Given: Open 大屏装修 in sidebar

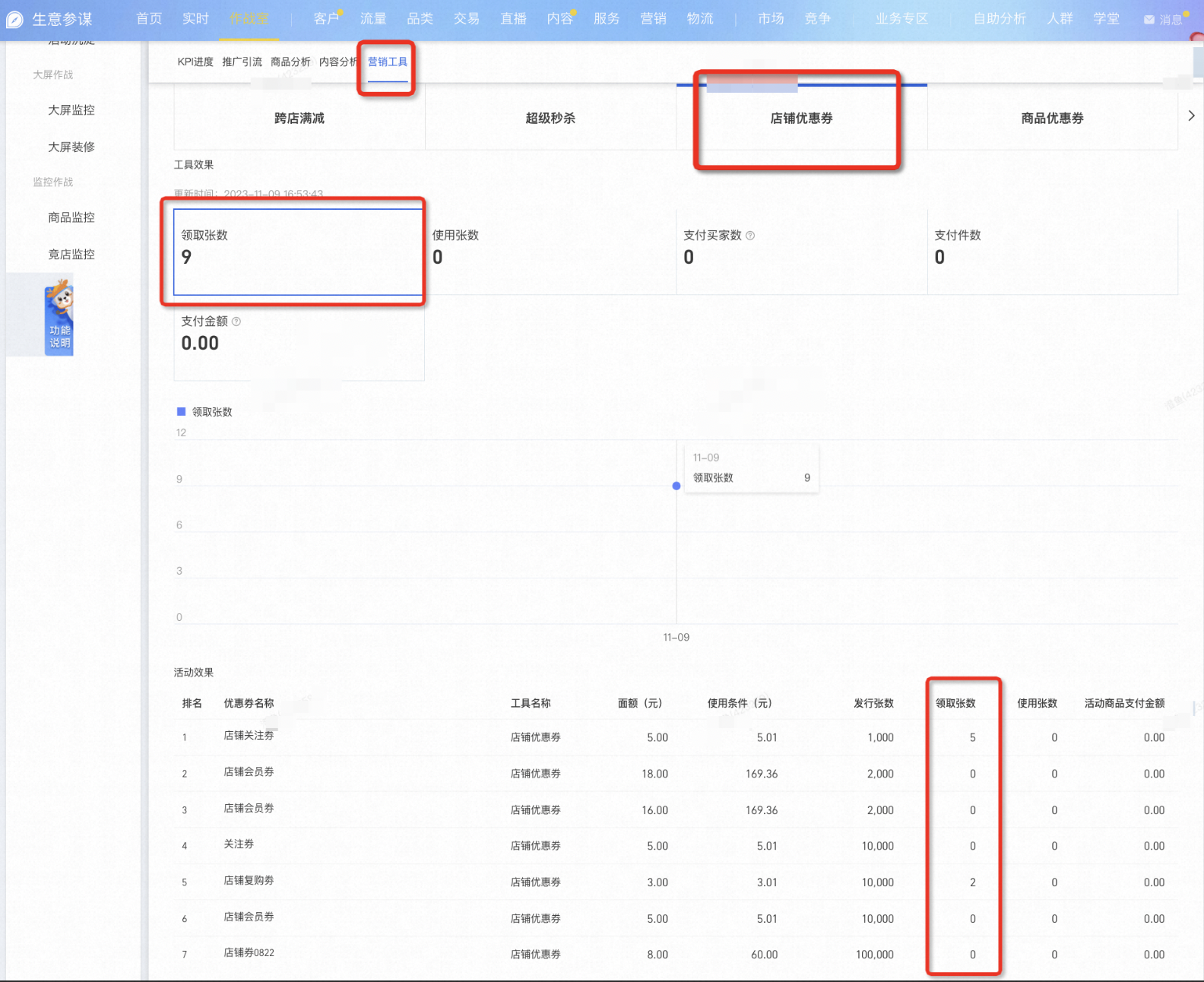Looking at the screenshot, I should coord(71,147).
